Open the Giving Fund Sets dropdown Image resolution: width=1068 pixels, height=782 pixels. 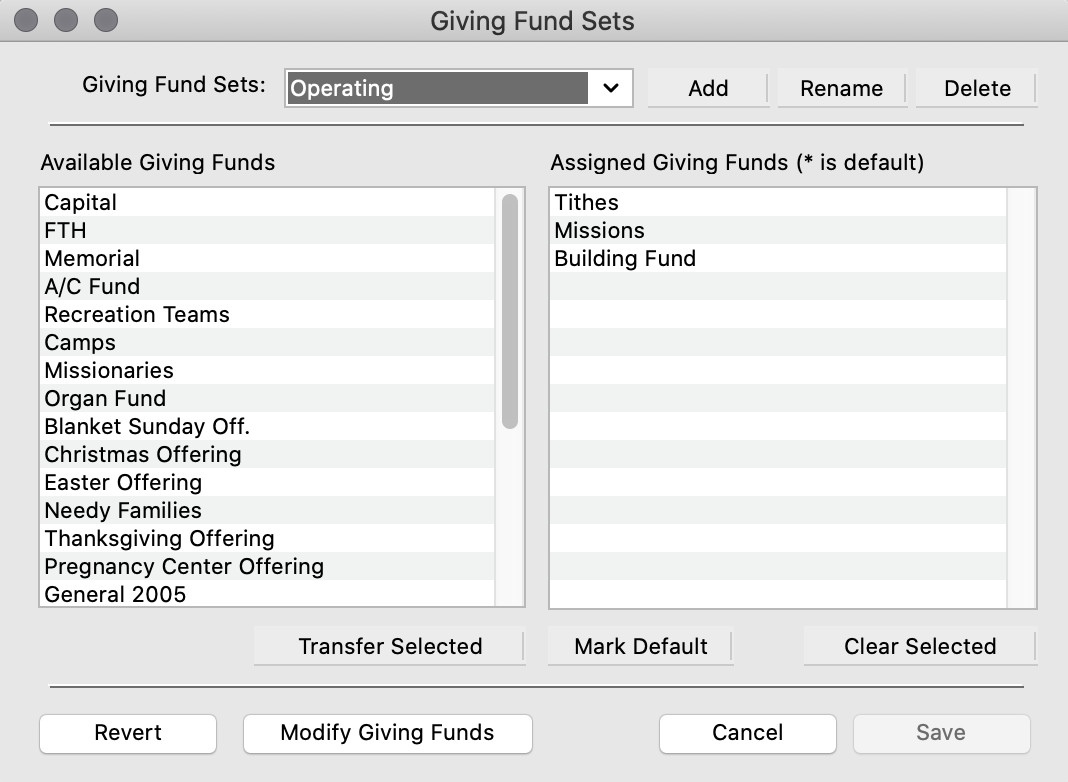(458, 88)
